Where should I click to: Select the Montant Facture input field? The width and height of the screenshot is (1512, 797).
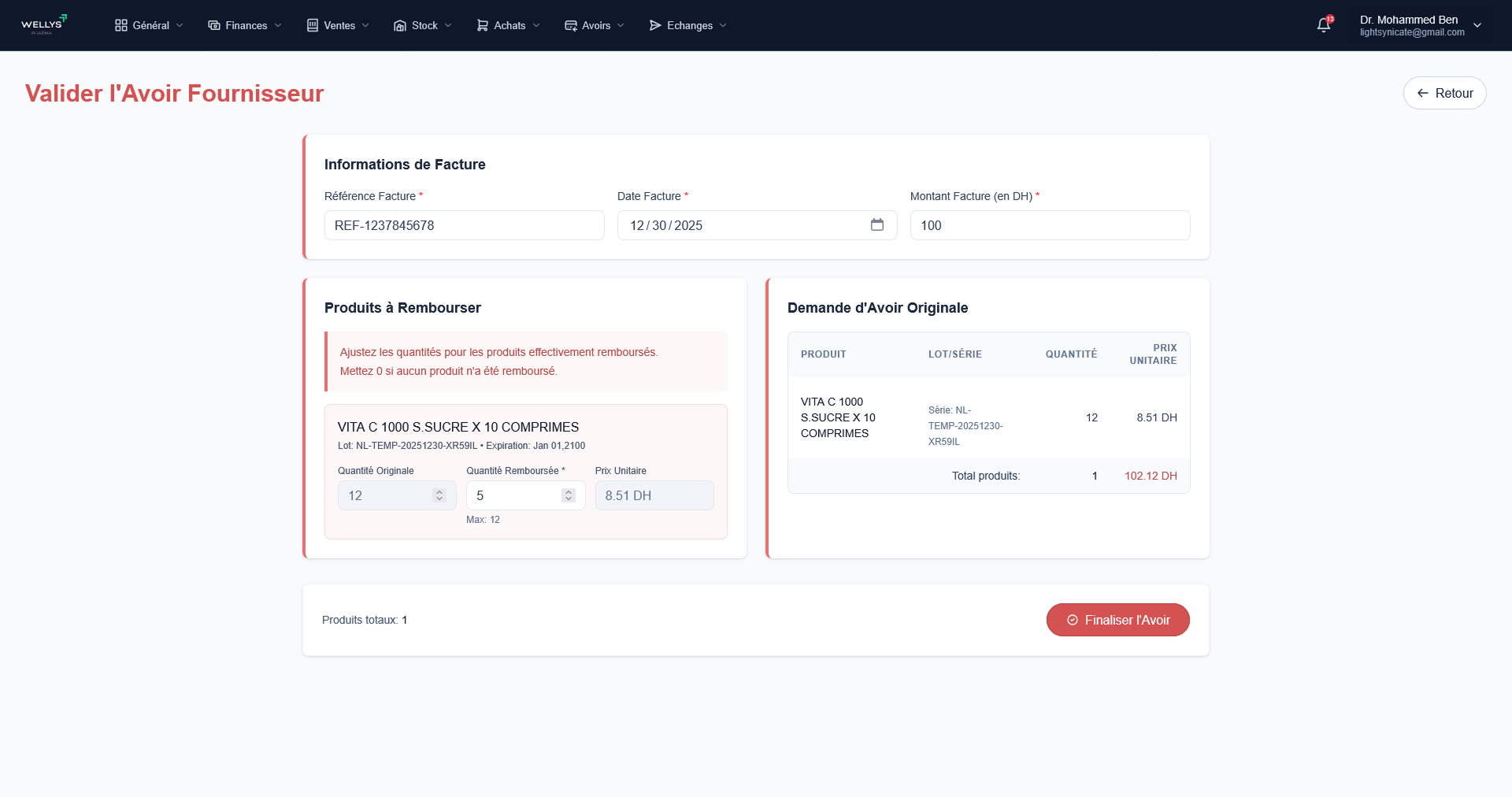click(1050, 225)
